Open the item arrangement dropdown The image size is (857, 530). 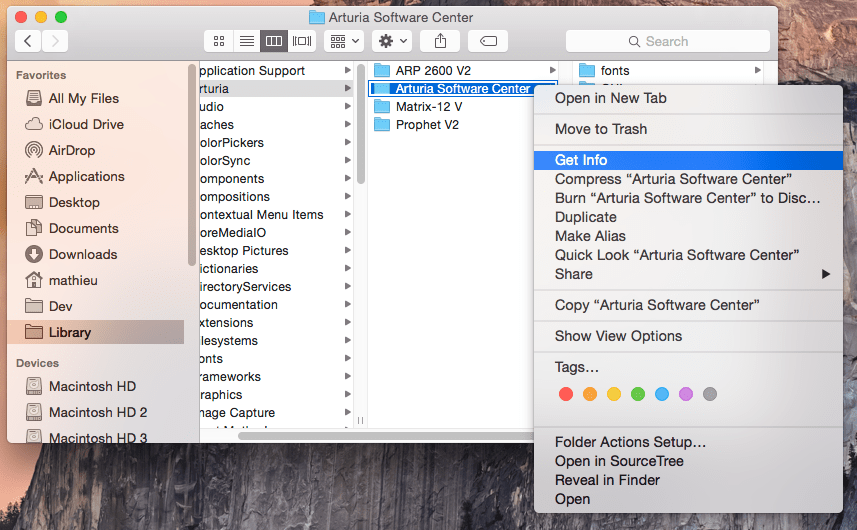[344, 41]
